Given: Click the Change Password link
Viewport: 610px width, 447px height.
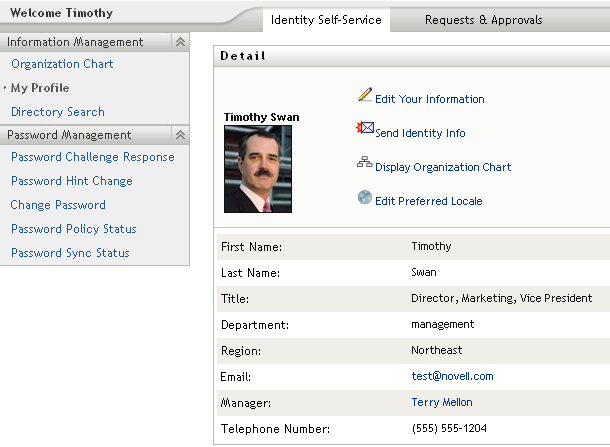Looking at the screenshot, I should (58, 205).
